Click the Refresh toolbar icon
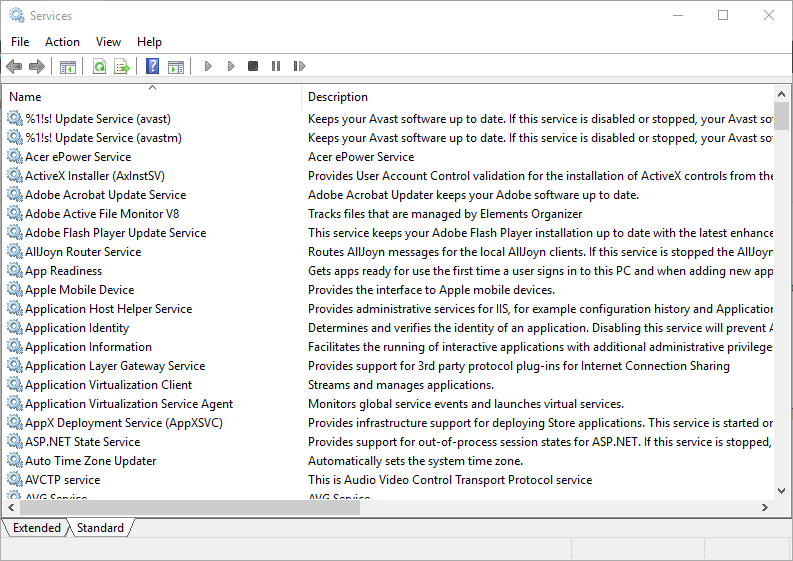Viewport: 793px width, 561px height. click(x=100, y=66)
